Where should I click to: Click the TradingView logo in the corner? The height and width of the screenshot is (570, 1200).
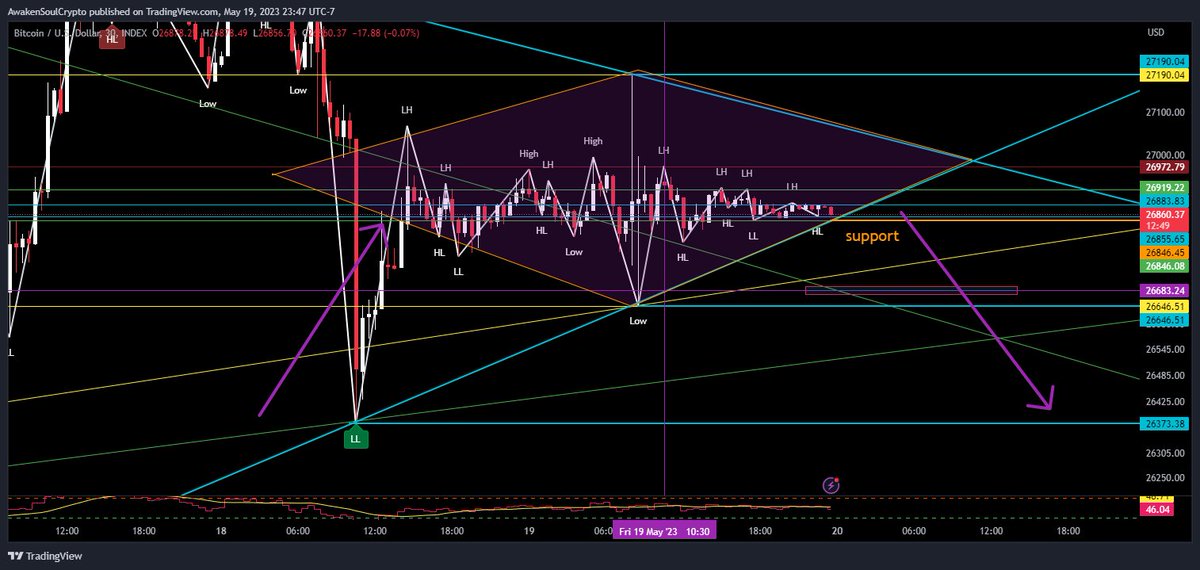(47, 556)
